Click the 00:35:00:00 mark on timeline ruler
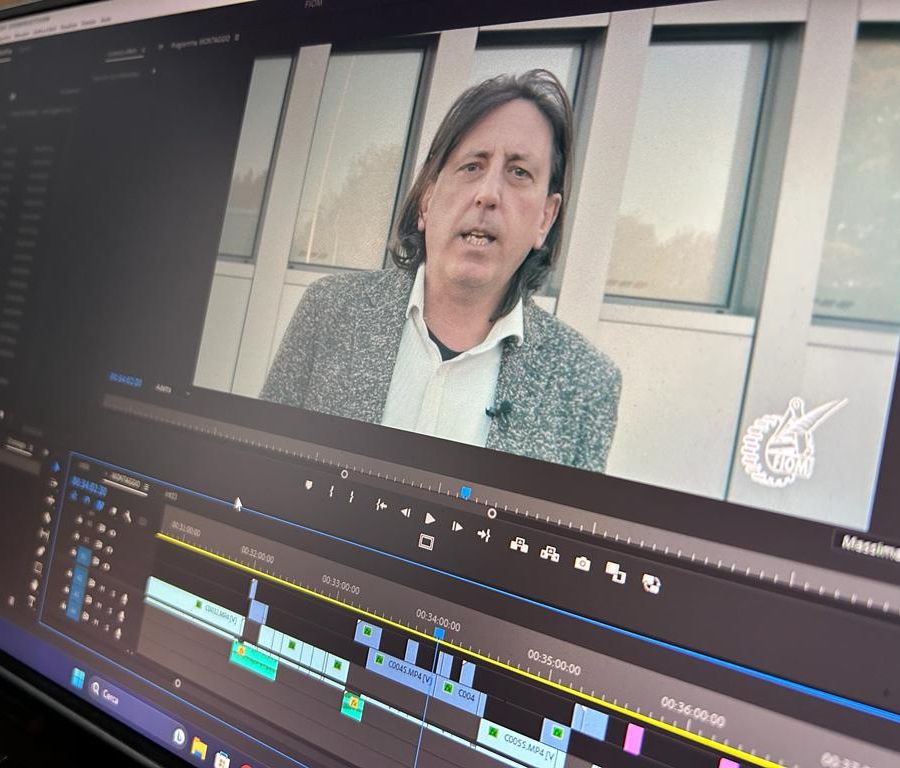This screenshot has height=768, width=900. point(554,662)
